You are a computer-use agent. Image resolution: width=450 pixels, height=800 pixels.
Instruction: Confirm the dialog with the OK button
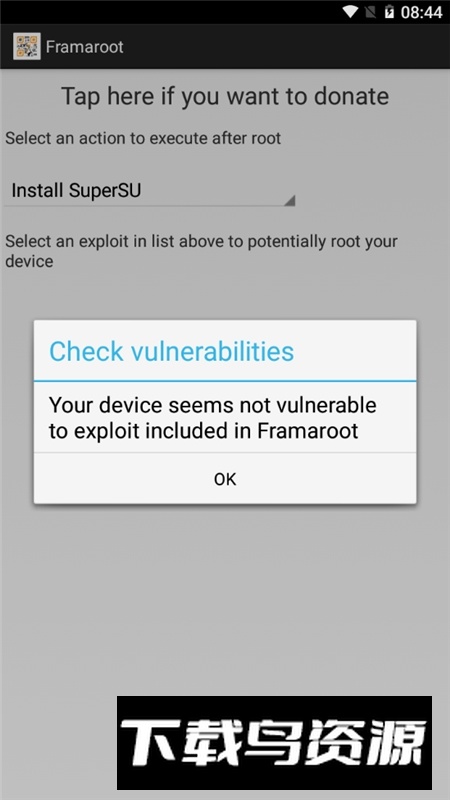point(225,479)
